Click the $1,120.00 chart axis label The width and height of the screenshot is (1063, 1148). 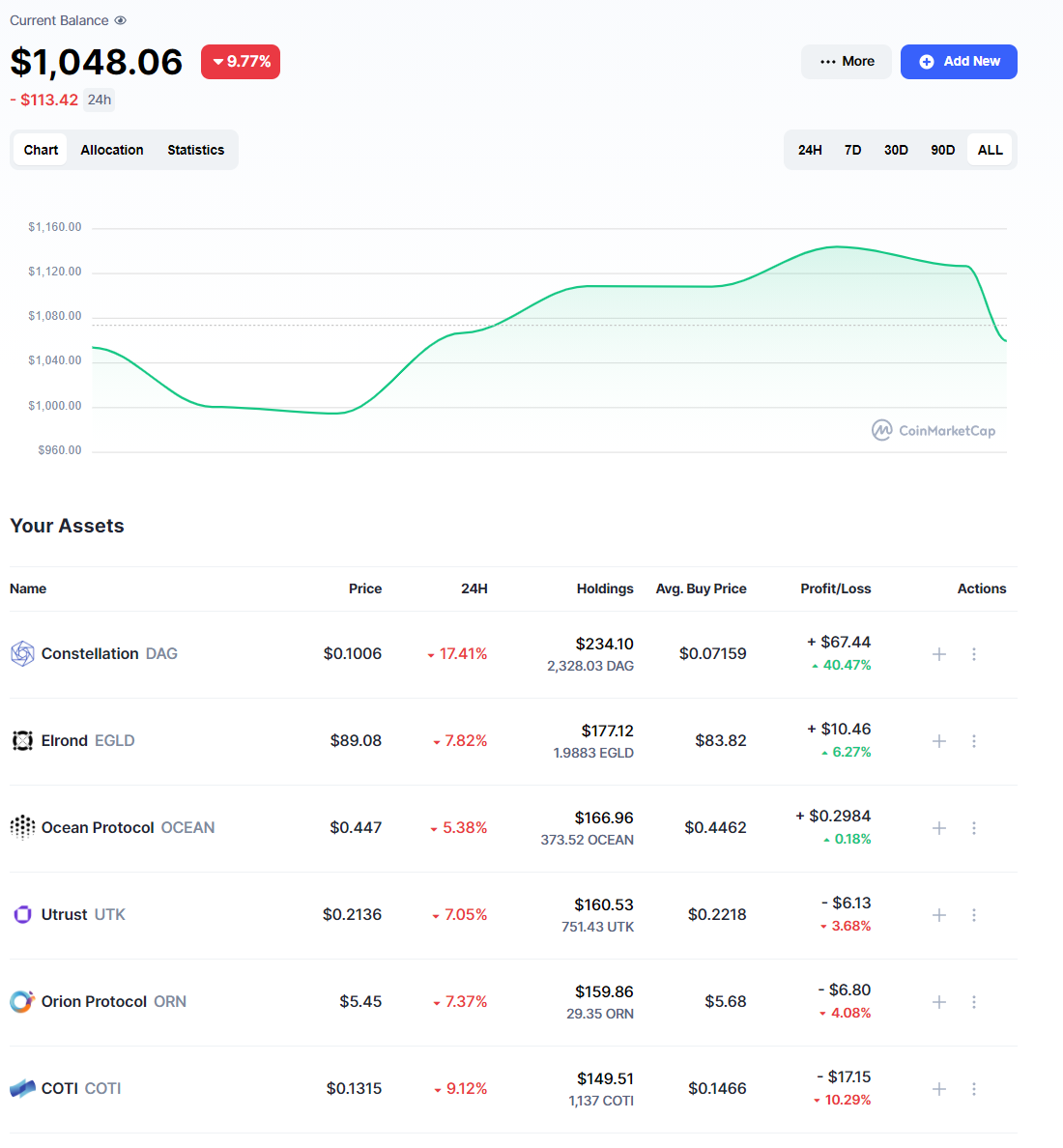coord(55,272)
